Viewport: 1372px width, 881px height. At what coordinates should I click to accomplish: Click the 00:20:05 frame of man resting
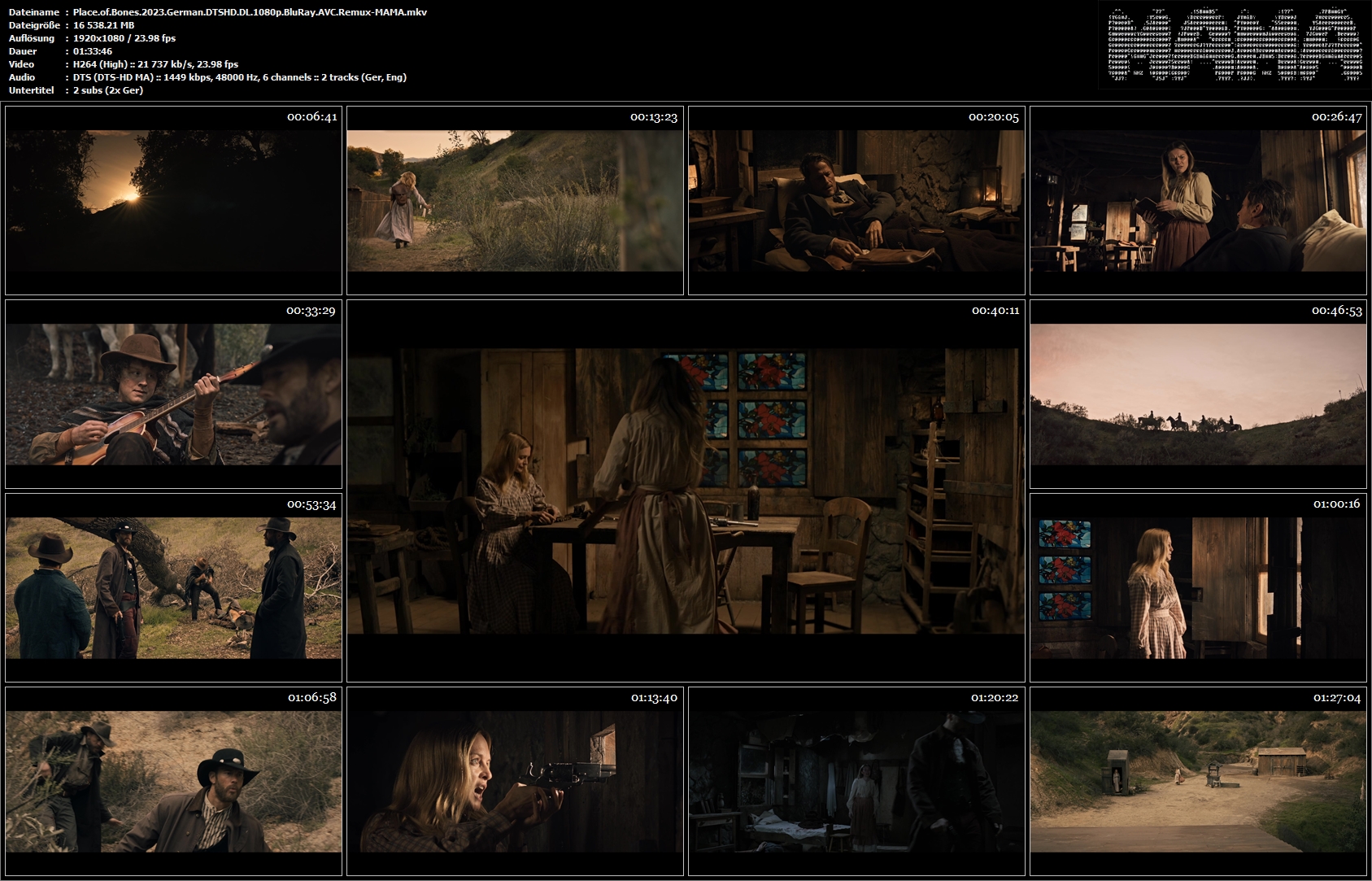tap(856, 200)
